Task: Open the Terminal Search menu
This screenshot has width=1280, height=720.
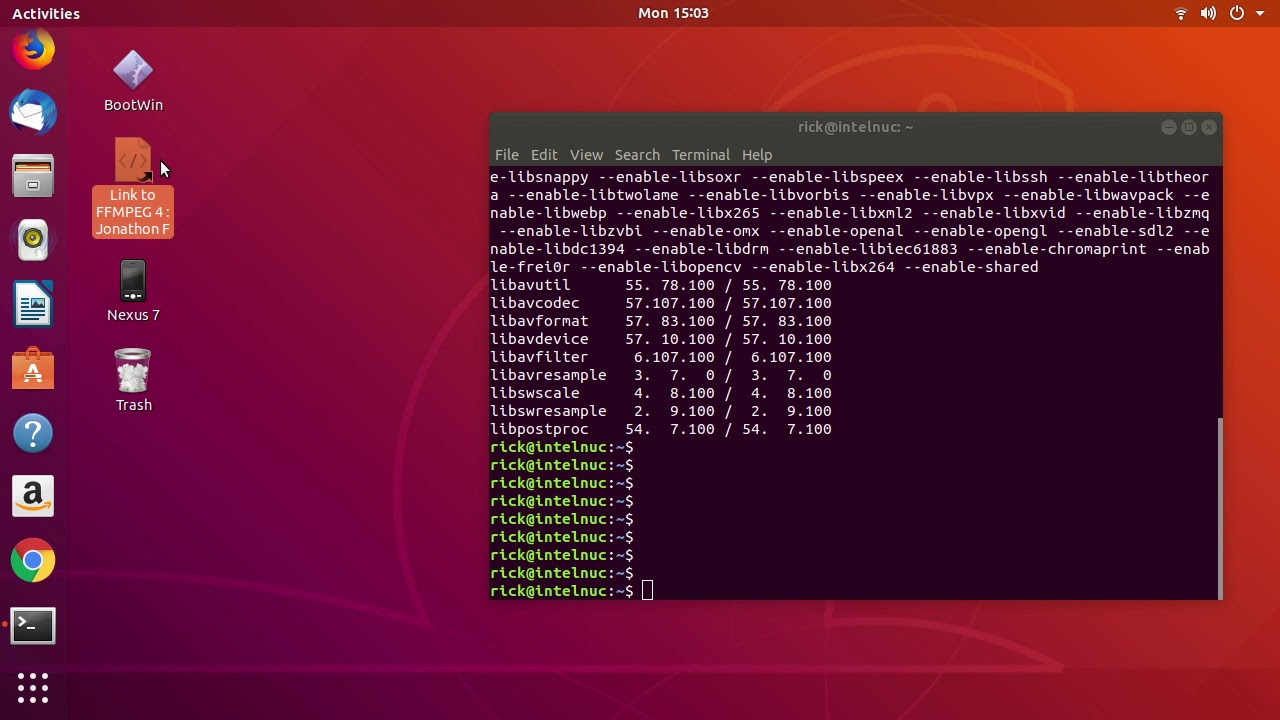Action: pyautogui.click(x=637, y=155)
